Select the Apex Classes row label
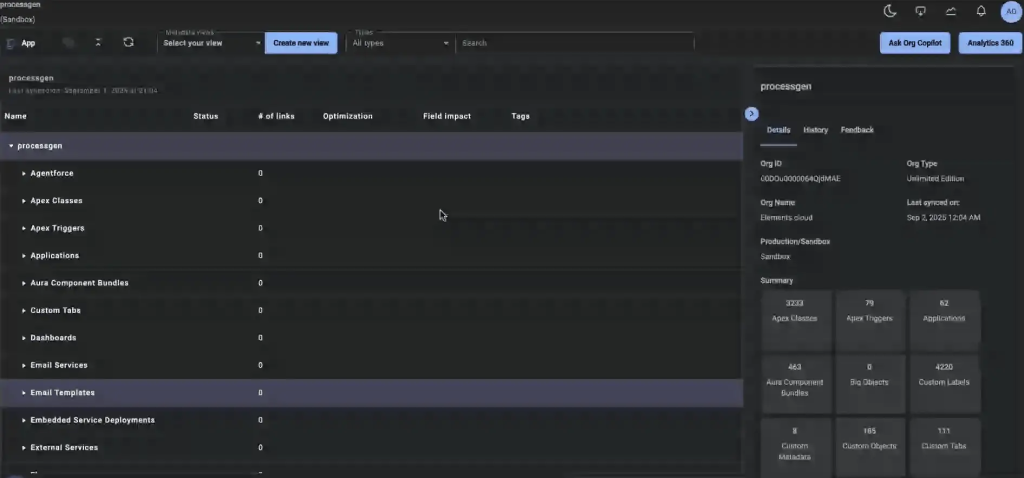 [x=56, y=201]
